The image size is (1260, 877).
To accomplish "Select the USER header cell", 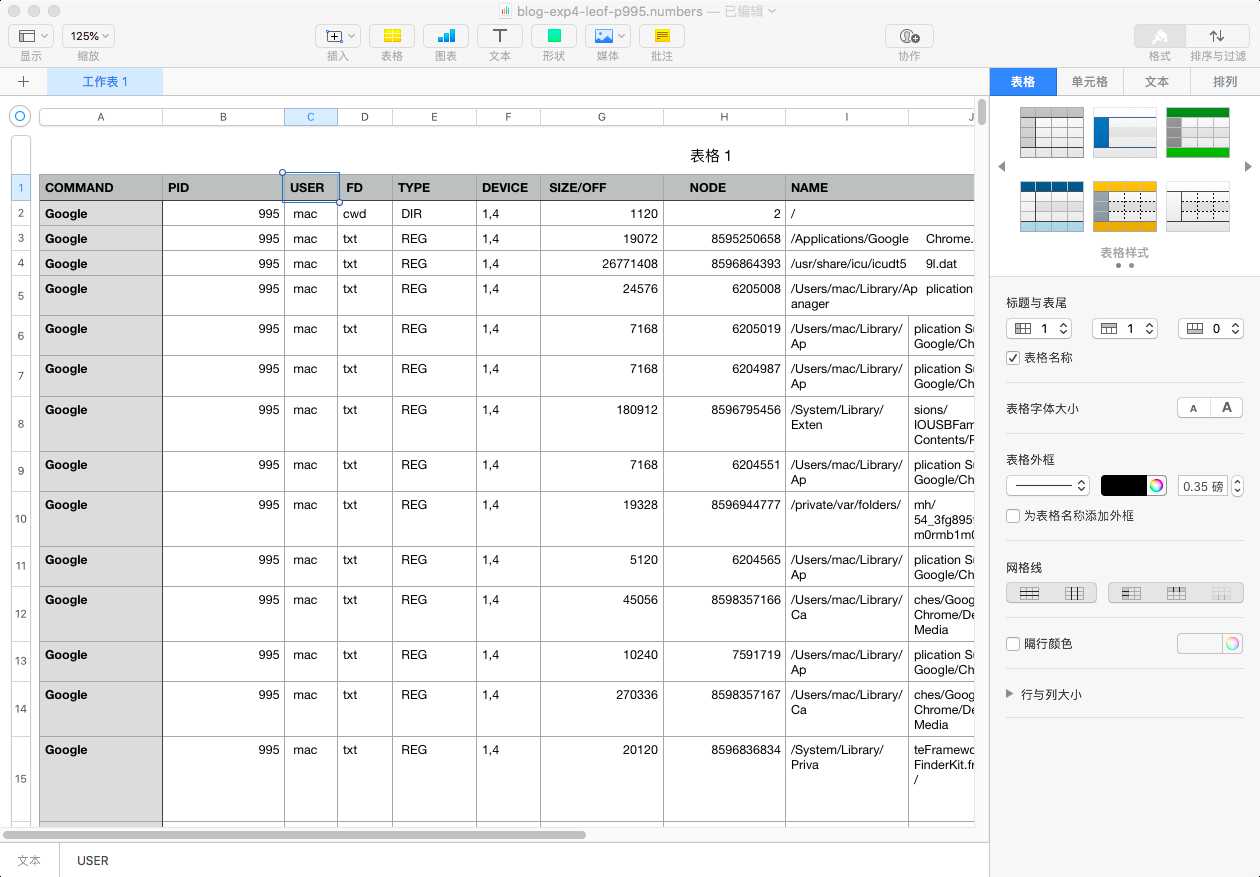I will pyautogui.click(x=311, y=188).
